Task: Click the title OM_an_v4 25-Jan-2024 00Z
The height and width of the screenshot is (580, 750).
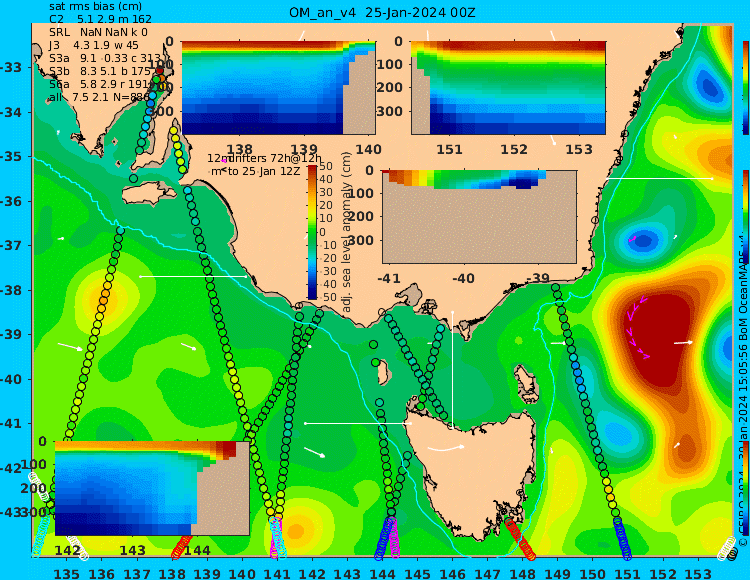Action: (x=382, y=13)
